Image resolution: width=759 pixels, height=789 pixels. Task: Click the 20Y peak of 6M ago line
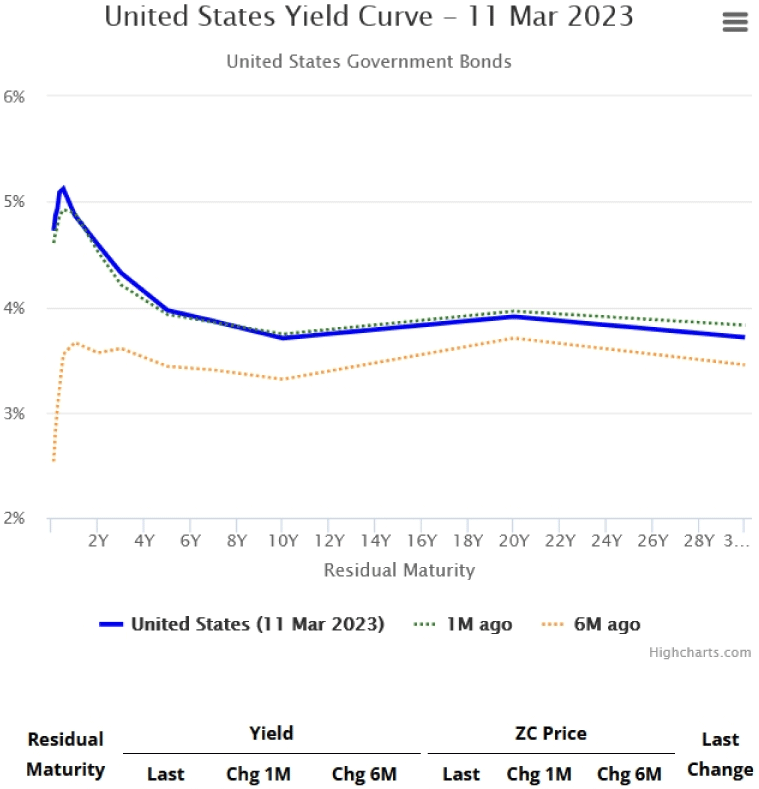click(x=513, y=338)
